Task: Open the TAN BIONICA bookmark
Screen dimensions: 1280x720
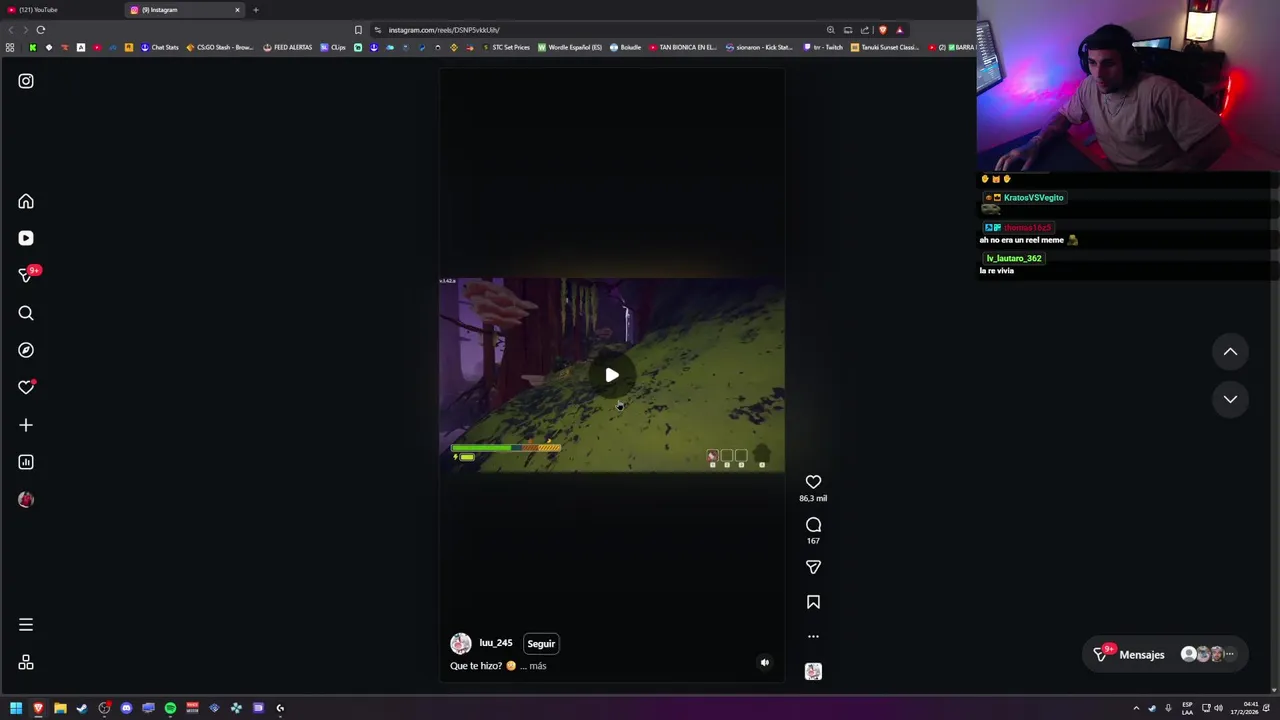Action: pos(683,47)
